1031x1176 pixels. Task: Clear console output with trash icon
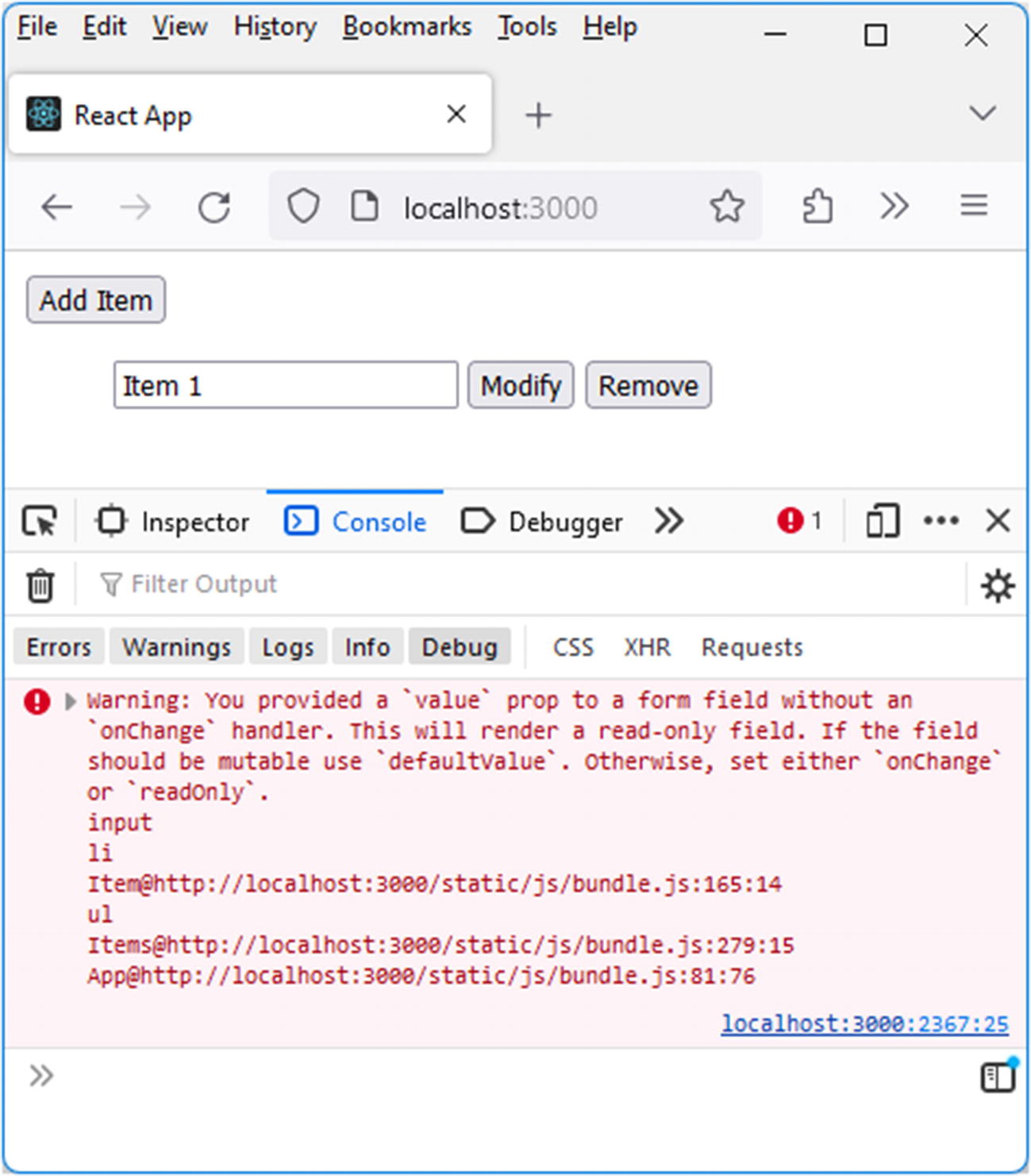[x=40, y=586]
